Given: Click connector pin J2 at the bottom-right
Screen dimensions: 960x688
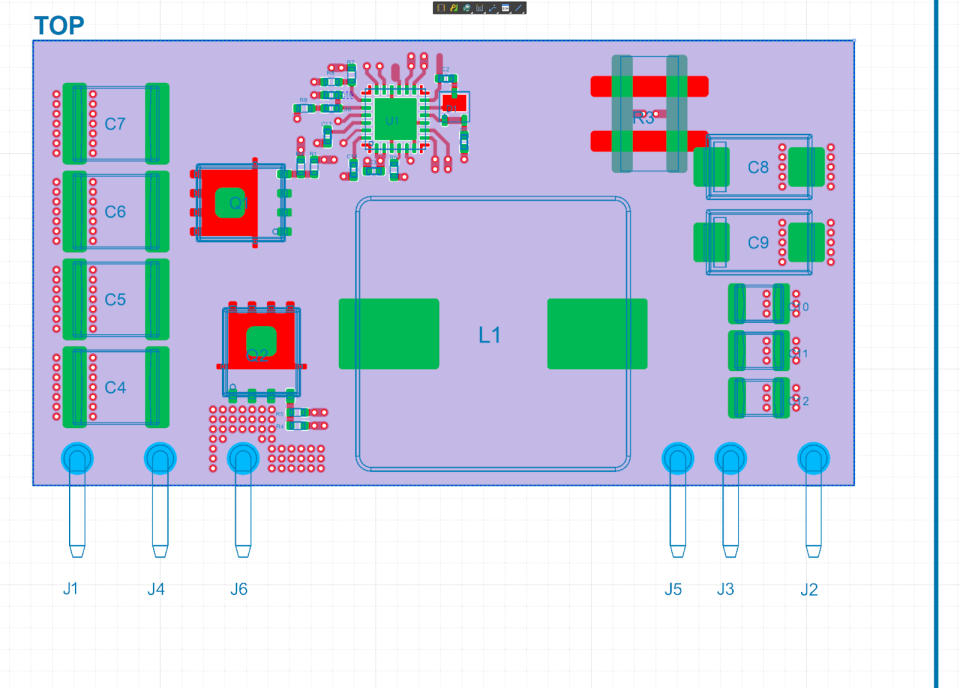Looking at the screenshot, I should tap(814, 459).
